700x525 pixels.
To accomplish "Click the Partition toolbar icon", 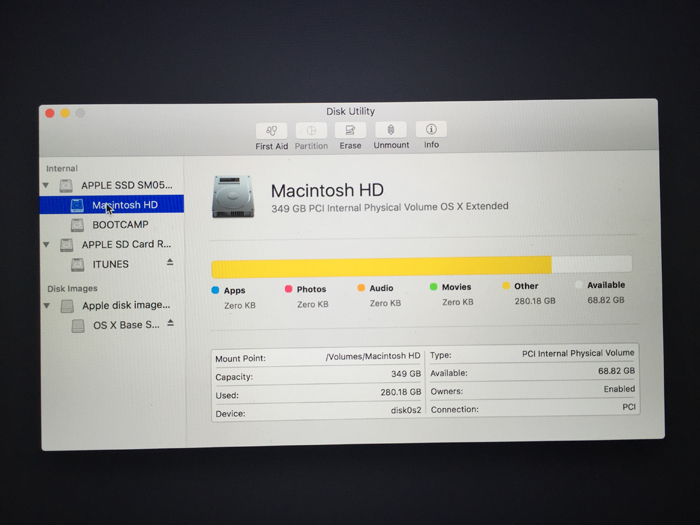I will [x=311, y=130].
